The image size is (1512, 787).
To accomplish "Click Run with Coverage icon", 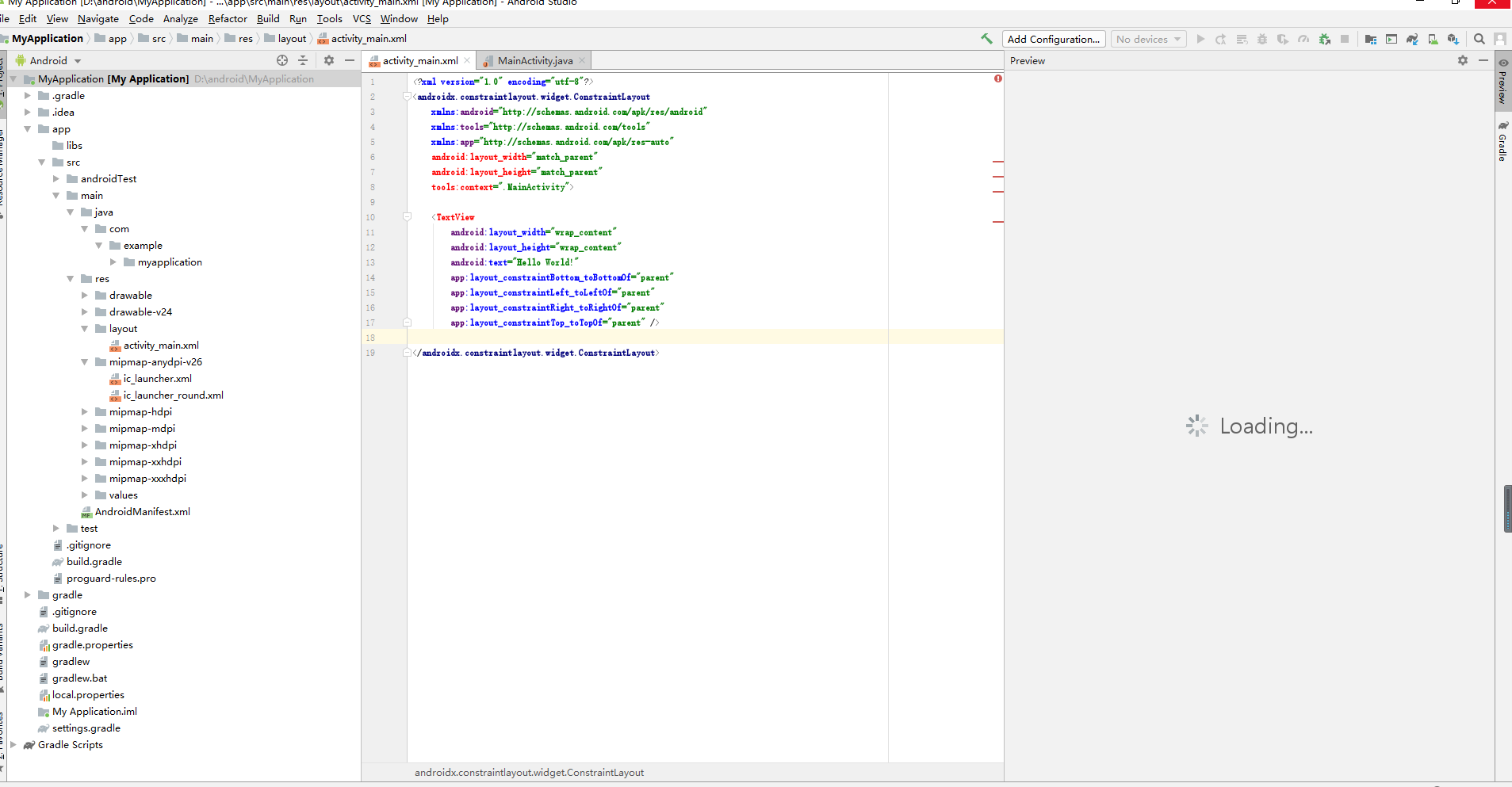I will tap(1283, 39).
